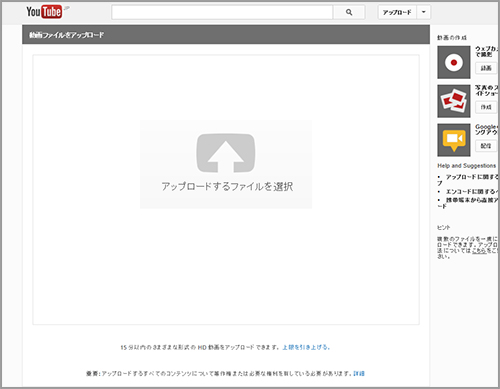Click the 詳細 link at bottom
Viewport: 500px width, 389px height.
pyautogui.click(x=359, y=374)
